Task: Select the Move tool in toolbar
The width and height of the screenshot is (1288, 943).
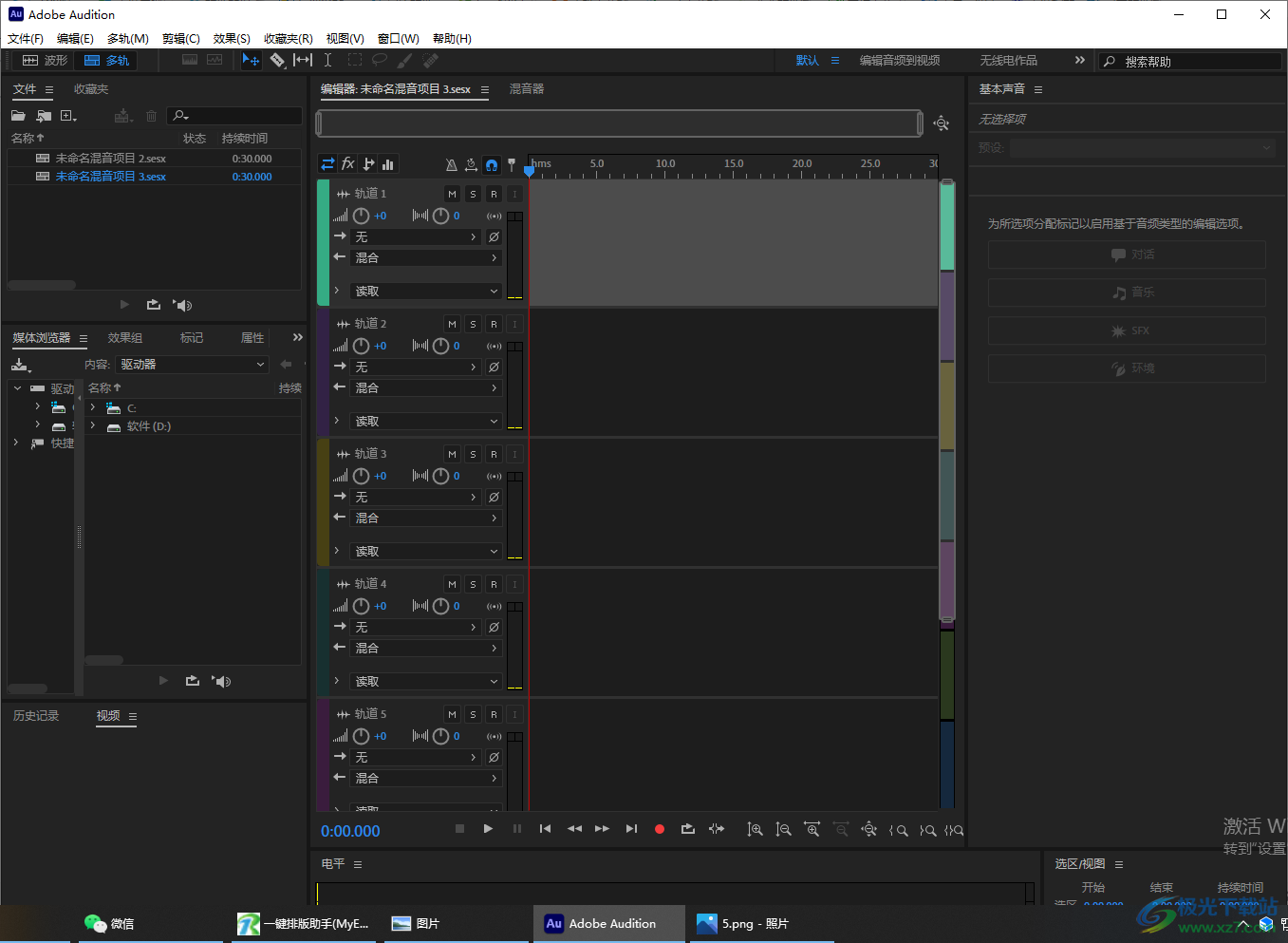Action: pos(251,60)
